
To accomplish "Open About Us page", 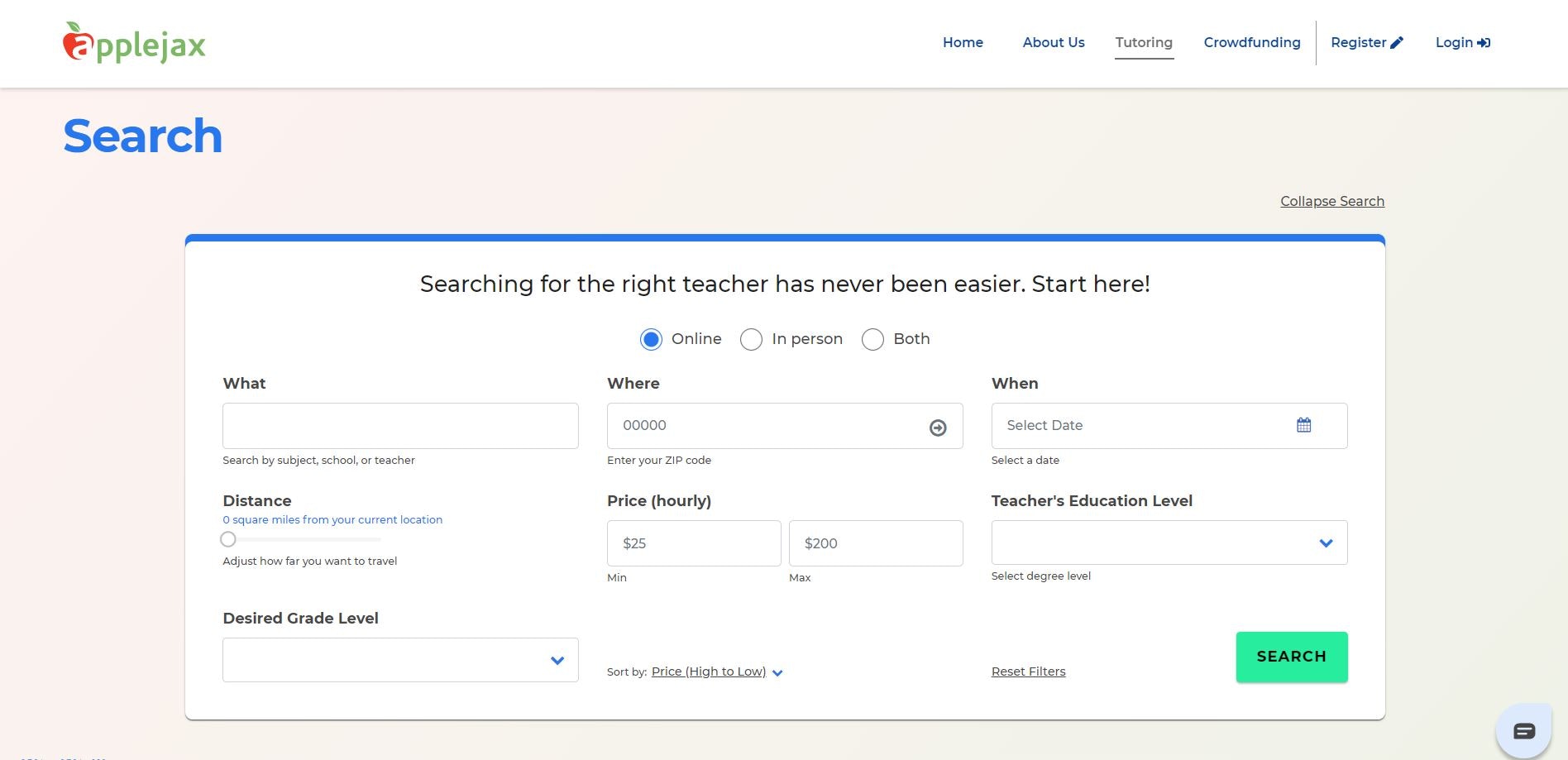I will tap(1054, 42).
